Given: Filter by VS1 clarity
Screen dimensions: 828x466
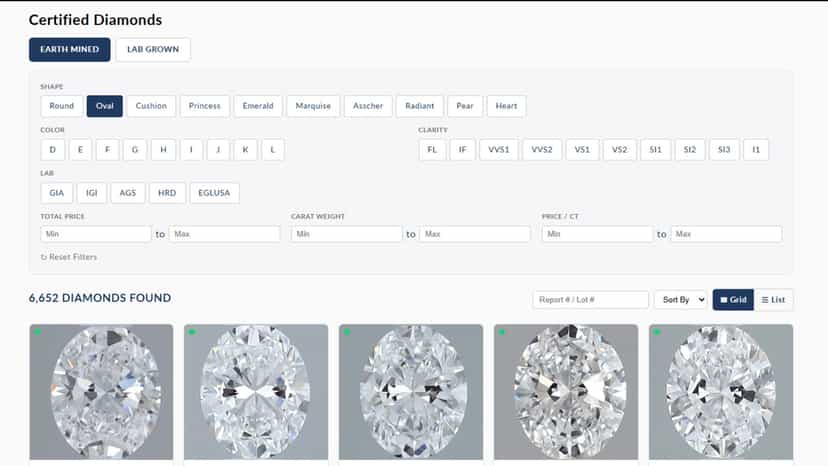Looking at the screenshot, I should click(x=582, y=150).
